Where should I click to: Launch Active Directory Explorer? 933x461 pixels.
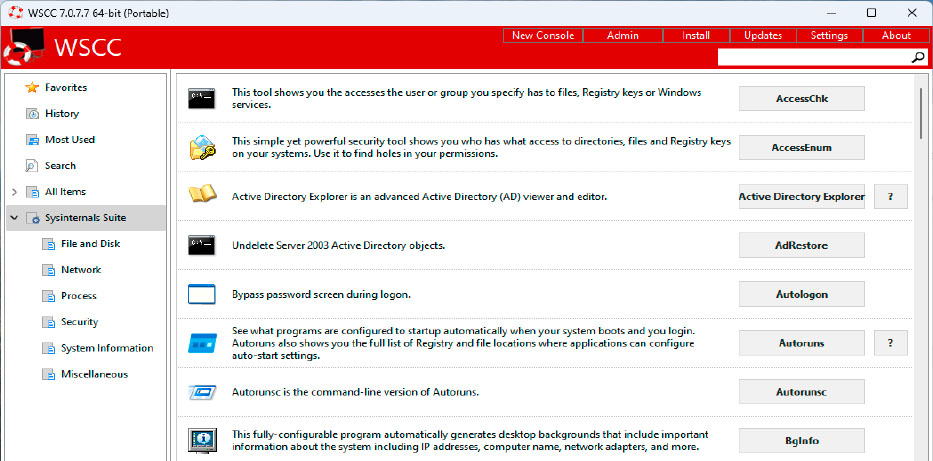801,196
